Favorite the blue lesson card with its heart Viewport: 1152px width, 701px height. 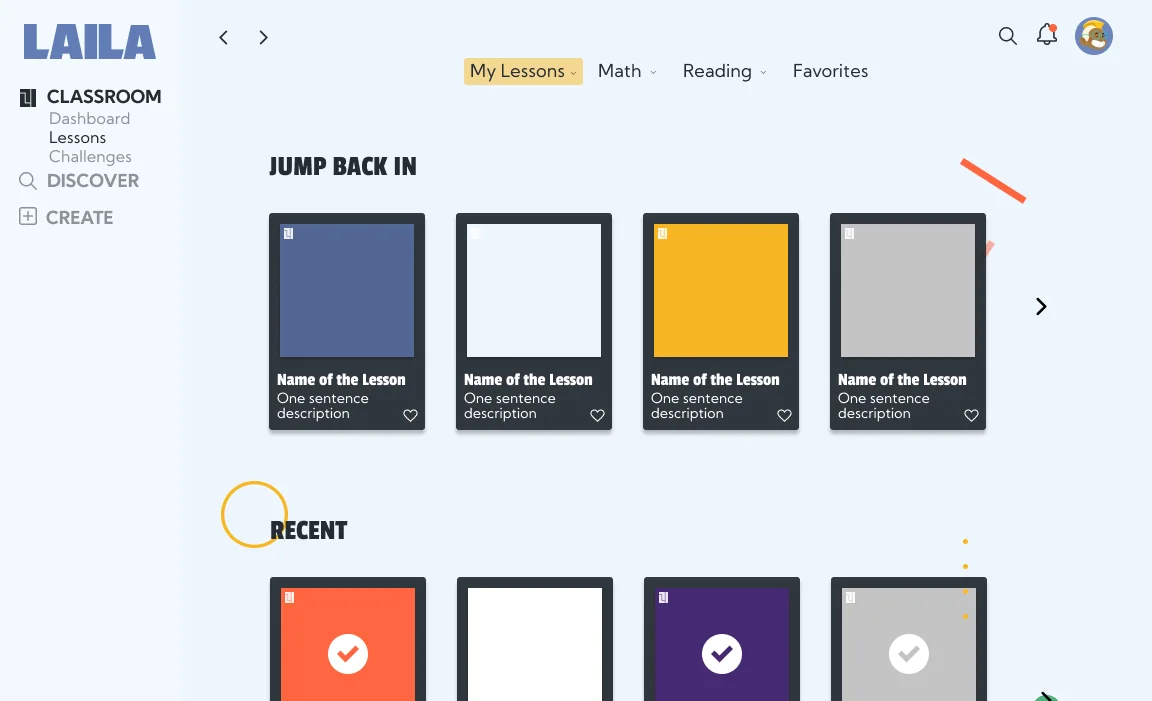pyautogui.click(x=411, y=415)
